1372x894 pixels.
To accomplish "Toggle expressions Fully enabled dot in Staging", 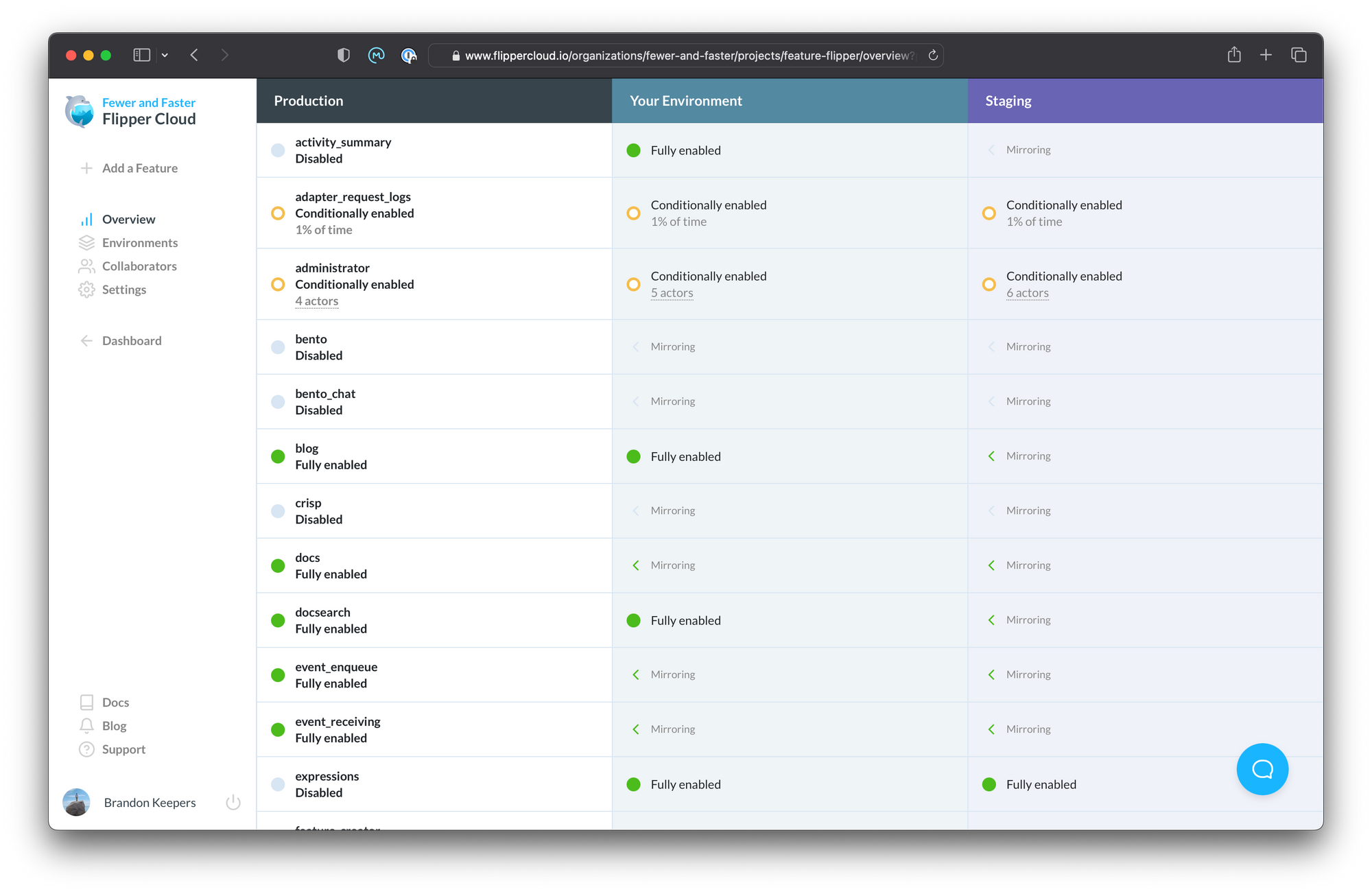I will [989, 784].
